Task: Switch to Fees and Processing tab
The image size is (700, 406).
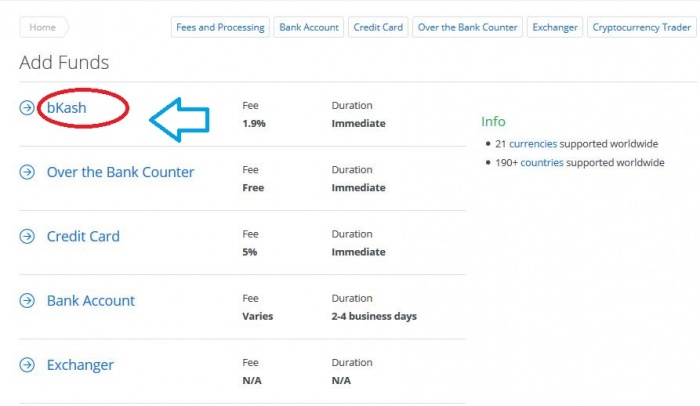Action: (x=220, y=27)
